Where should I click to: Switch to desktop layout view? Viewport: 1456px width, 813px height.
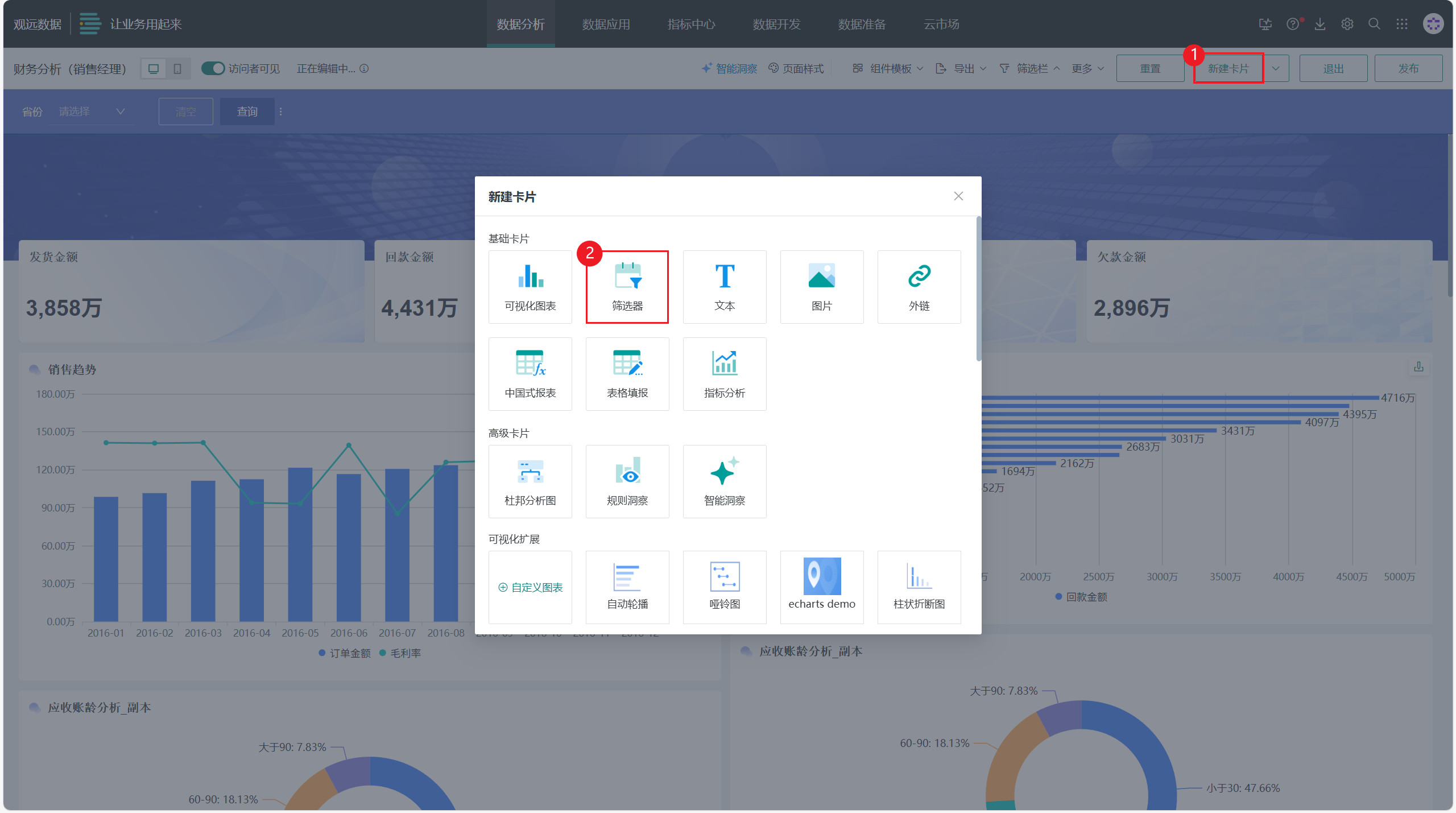(153, 68)
